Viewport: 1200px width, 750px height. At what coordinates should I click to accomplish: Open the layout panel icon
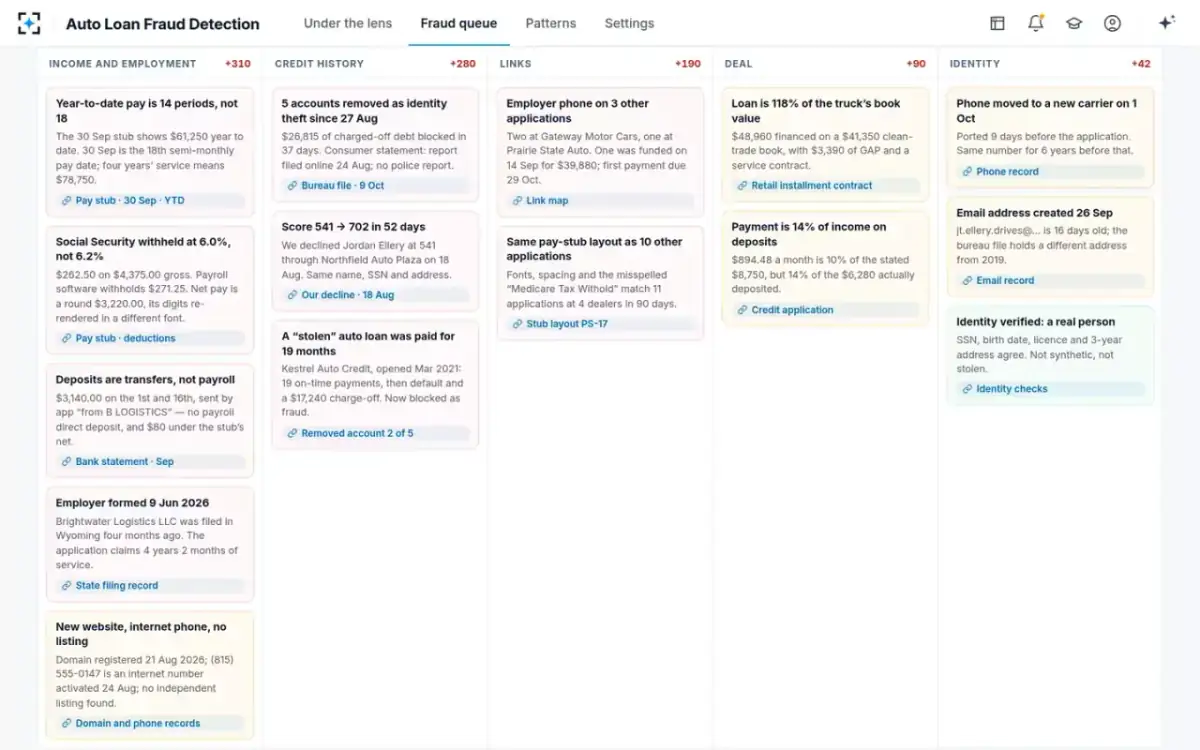pos(997,23)
